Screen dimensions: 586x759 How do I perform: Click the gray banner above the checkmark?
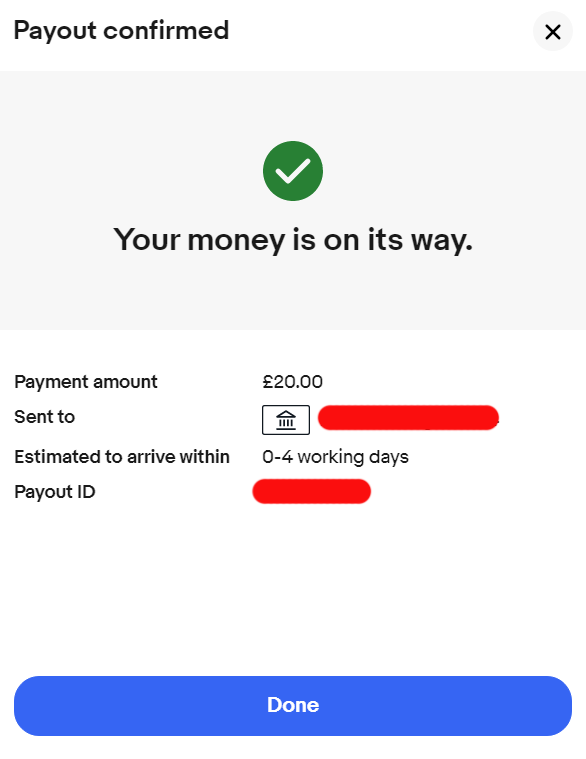click(x=293, y=104)
